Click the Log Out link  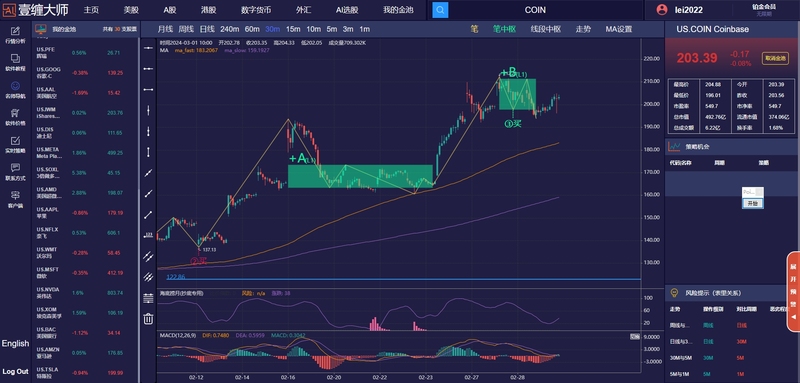click(15, 371)
